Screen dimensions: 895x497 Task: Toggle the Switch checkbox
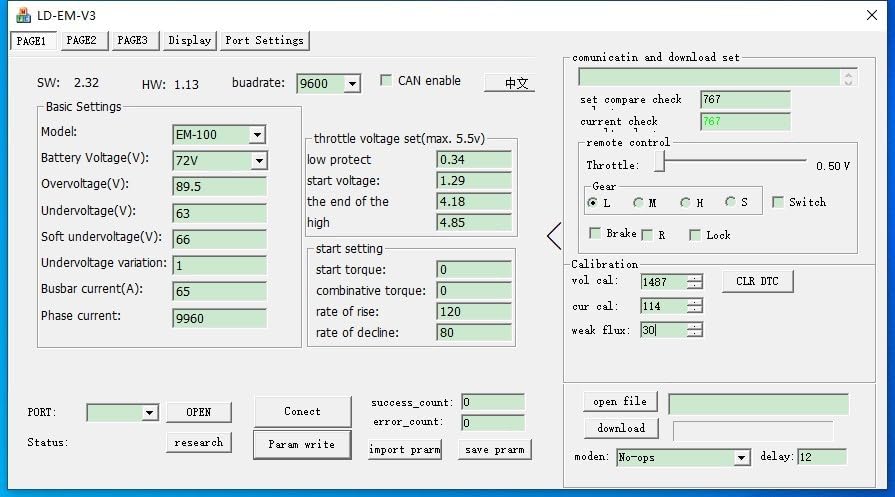(x=777, y=202)
